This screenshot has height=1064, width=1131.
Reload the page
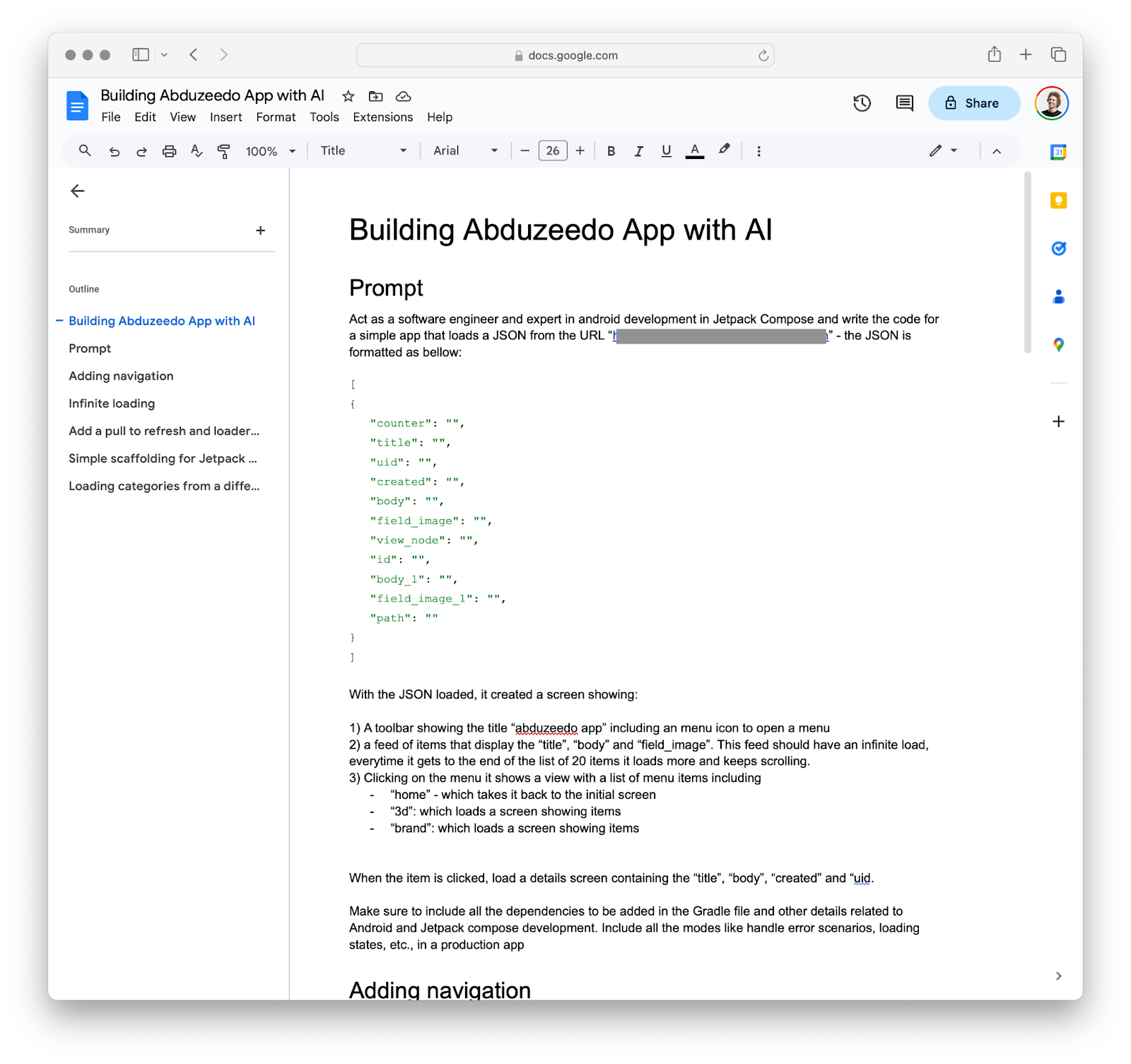763,55
